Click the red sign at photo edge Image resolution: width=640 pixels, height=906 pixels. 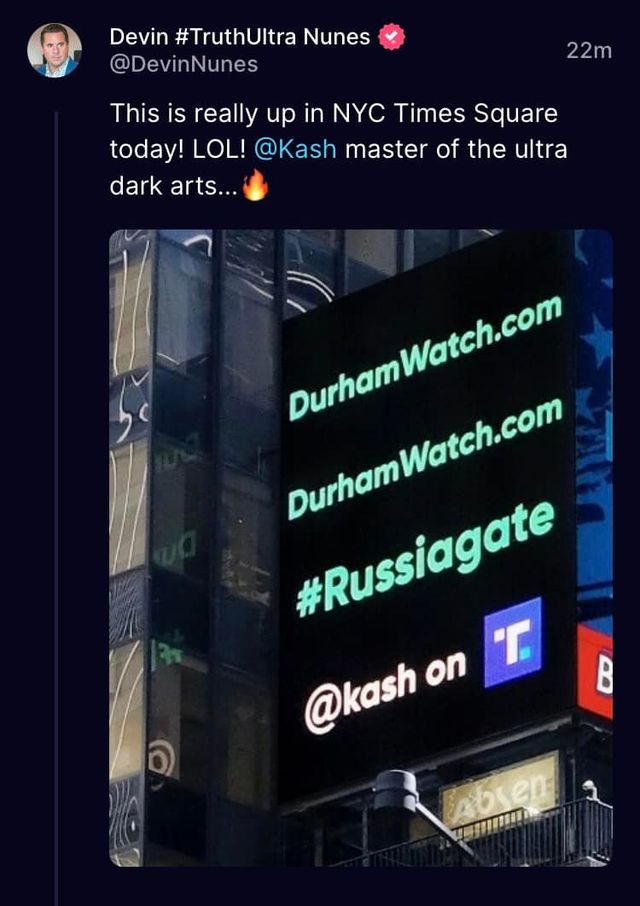tap(595, 671)
